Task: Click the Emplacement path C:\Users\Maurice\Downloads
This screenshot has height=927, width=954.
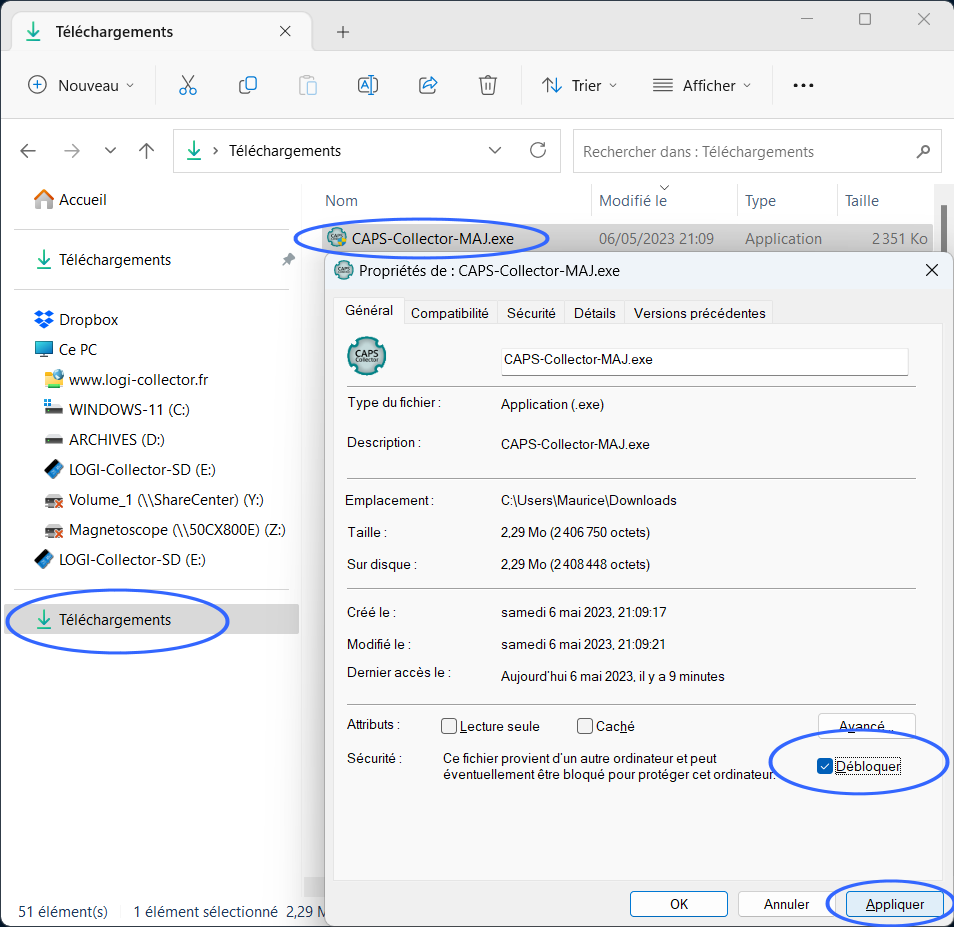Action: [589, 500]
